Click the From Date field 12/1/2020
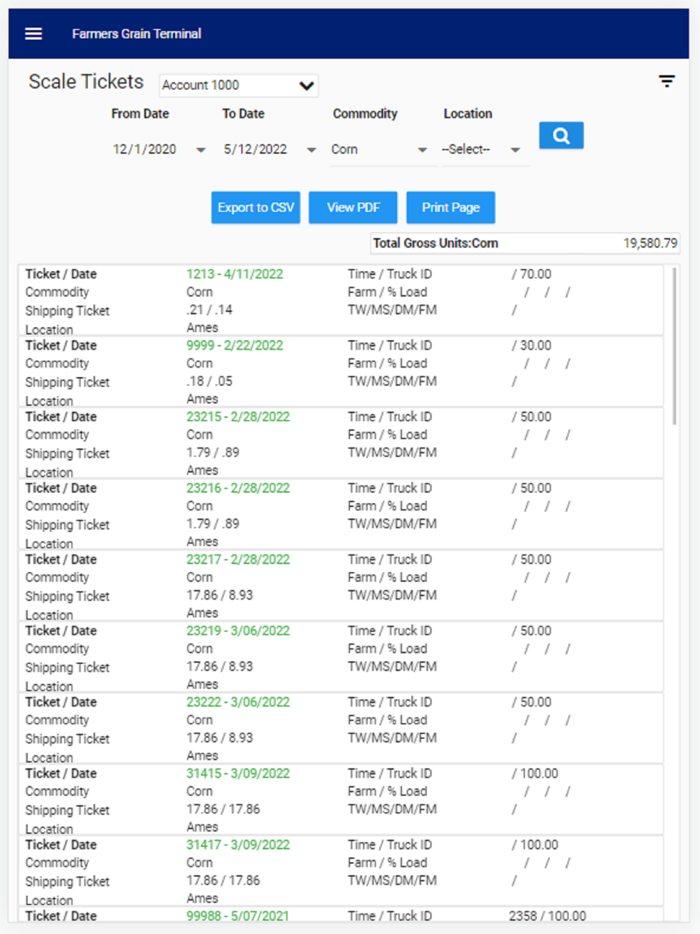 145,150
